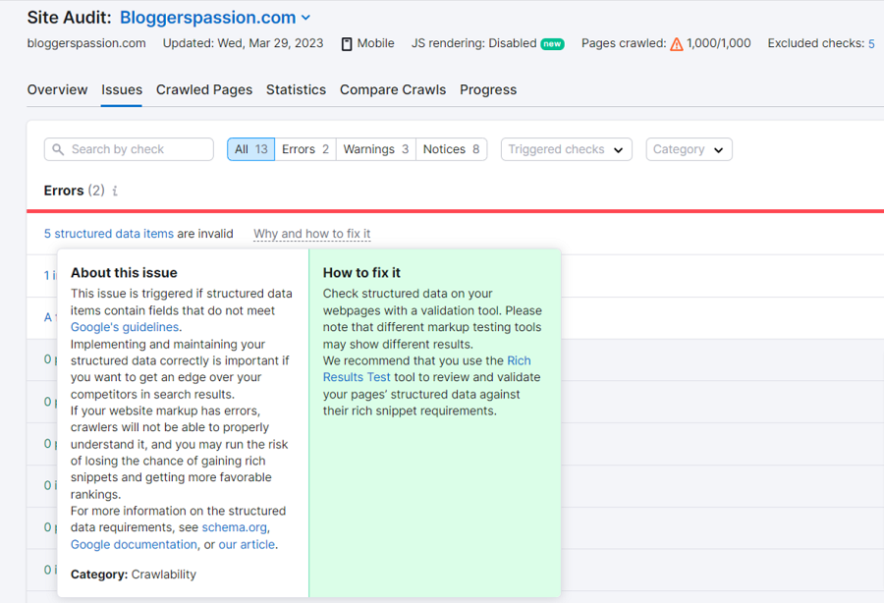Filter issues by Warnings 3
Screen dimensions: 884x603
pyautogui.click(x=376, y=149)
